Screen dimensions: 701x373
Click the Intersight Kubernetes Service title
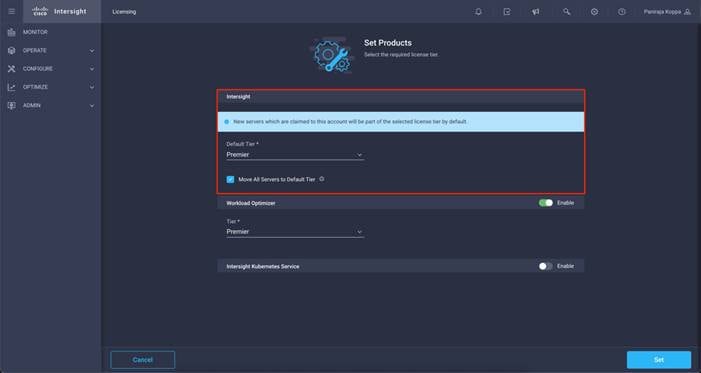point(263,267)
